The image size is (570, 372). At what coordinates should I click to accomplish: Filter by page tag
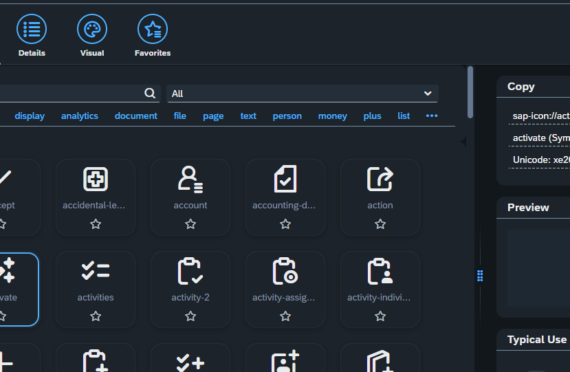click(x=213, y=116)
